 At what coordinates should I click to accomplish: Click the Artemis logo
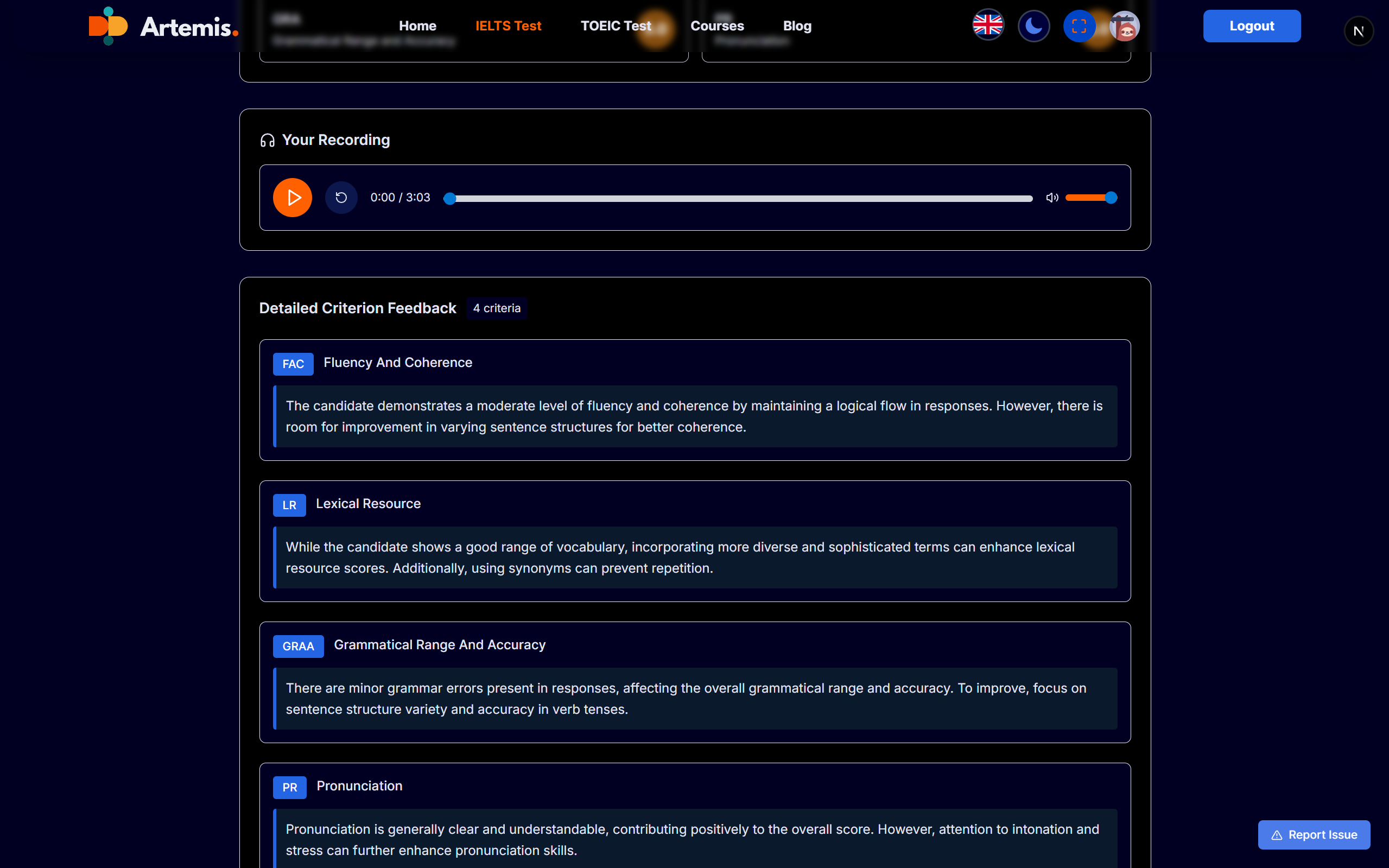coord(163,26)
